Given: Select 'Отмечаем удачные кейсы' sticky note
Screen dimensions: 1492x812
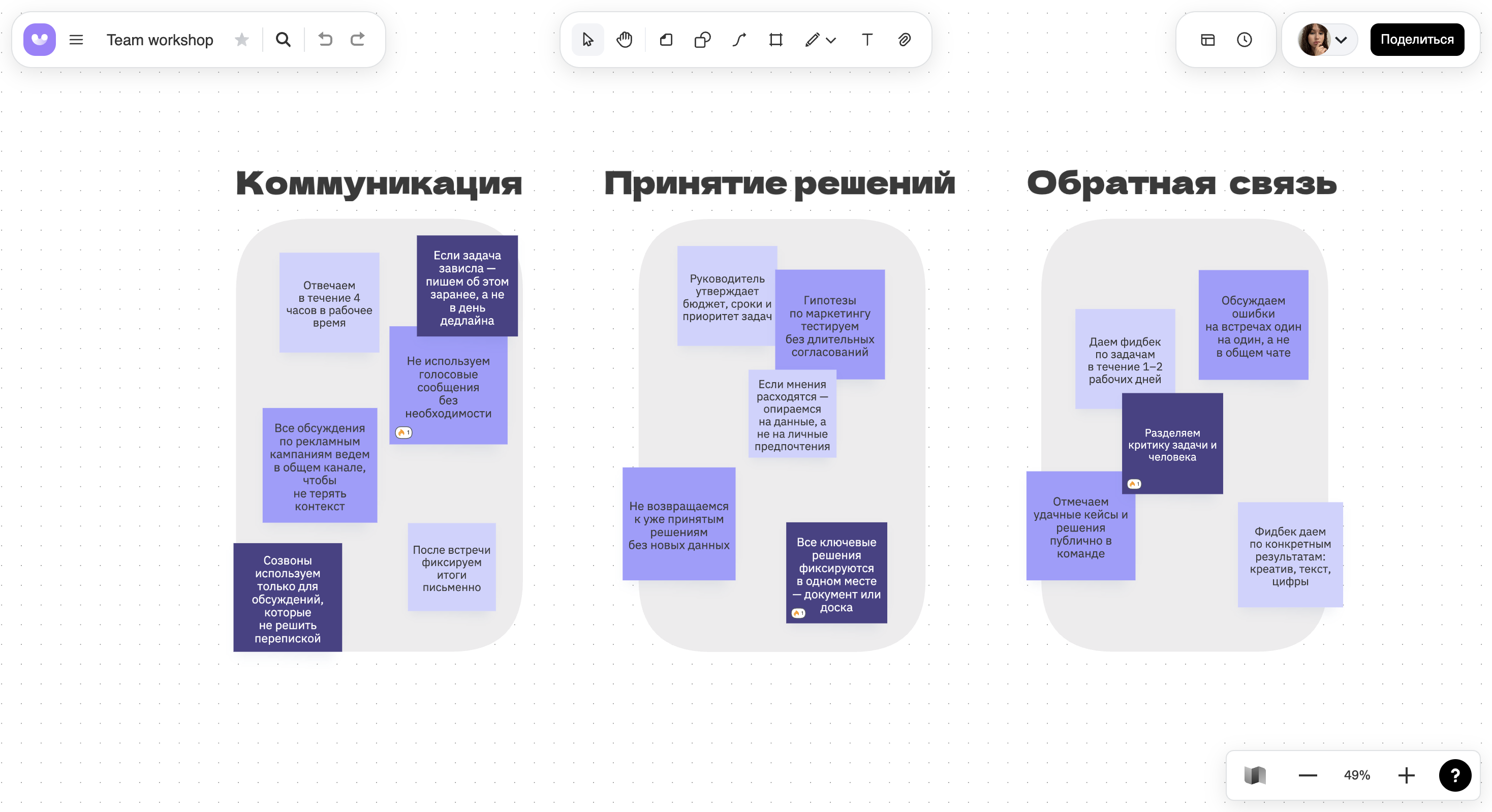Looking at the screenshot, I should pos(1081,526).
